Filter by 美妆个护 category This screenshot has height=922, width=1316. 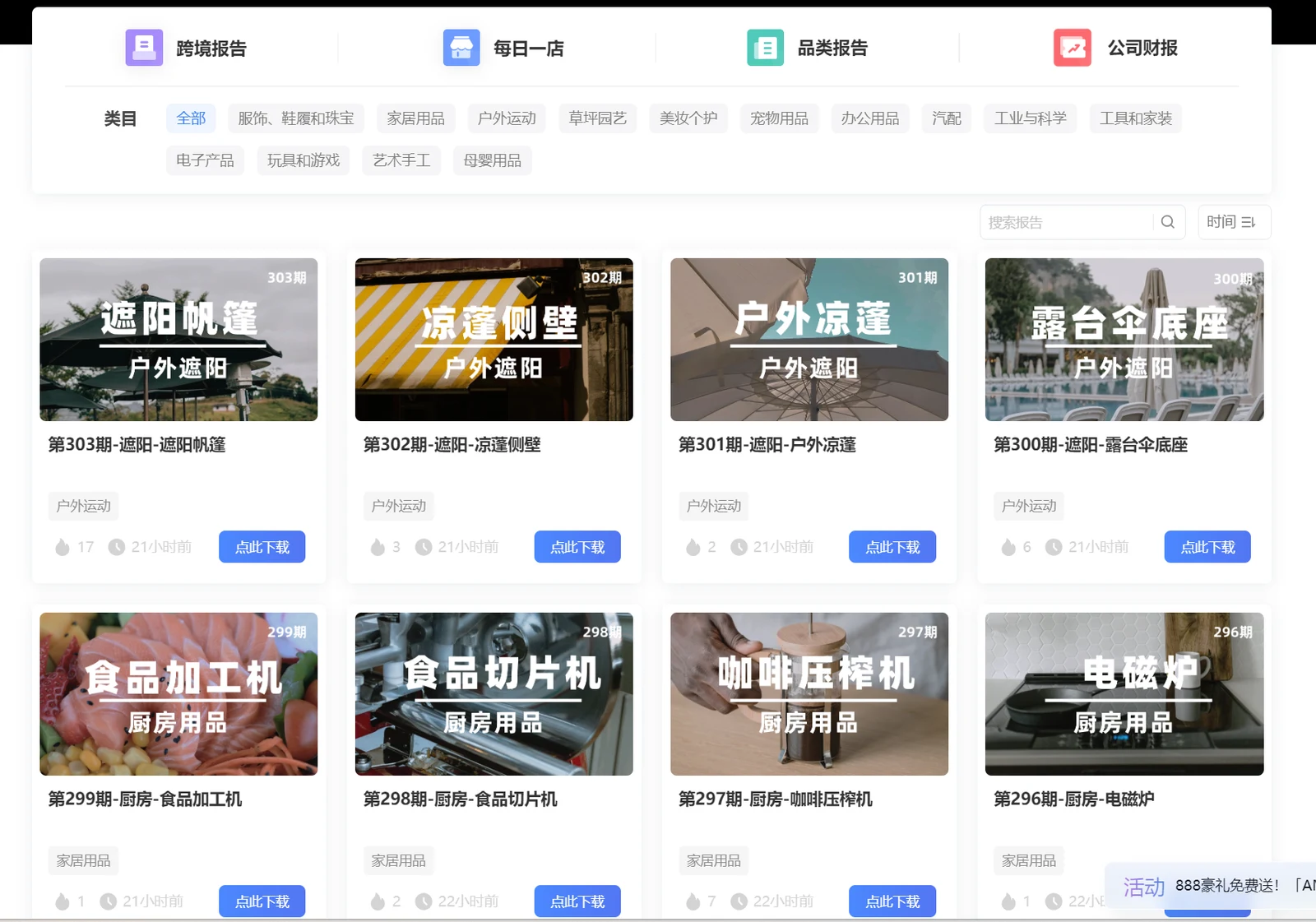pyautogui.click(x=688, y=118)
